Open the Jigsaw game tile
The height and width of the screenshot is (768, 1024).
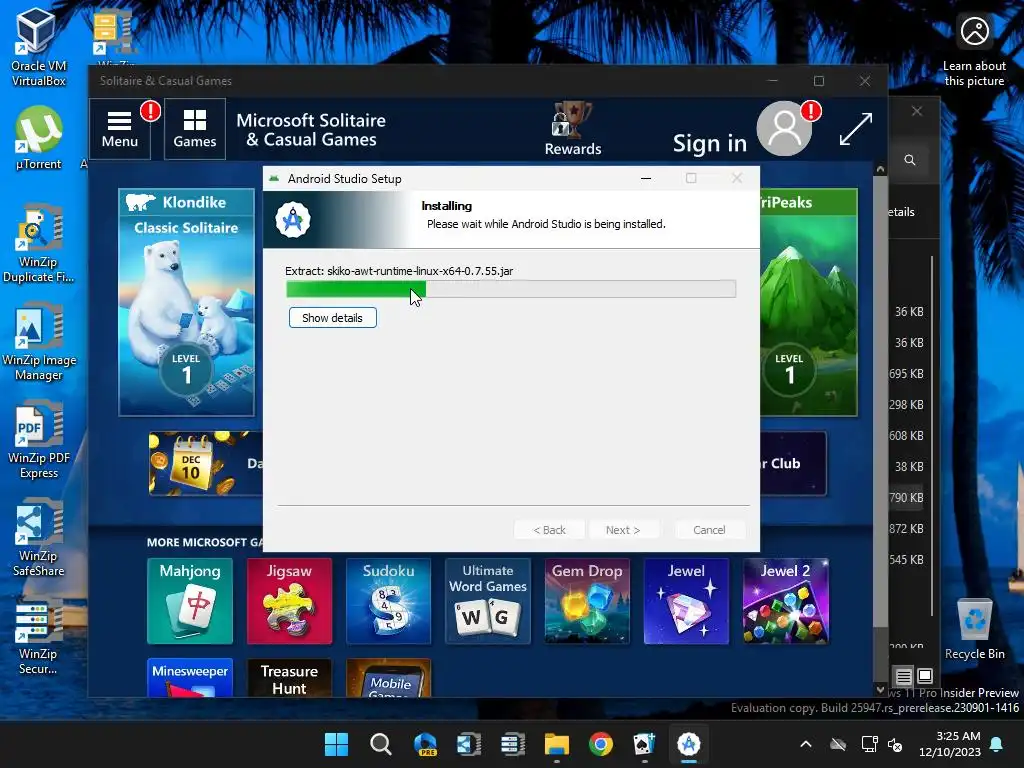[x=289, y=601]
